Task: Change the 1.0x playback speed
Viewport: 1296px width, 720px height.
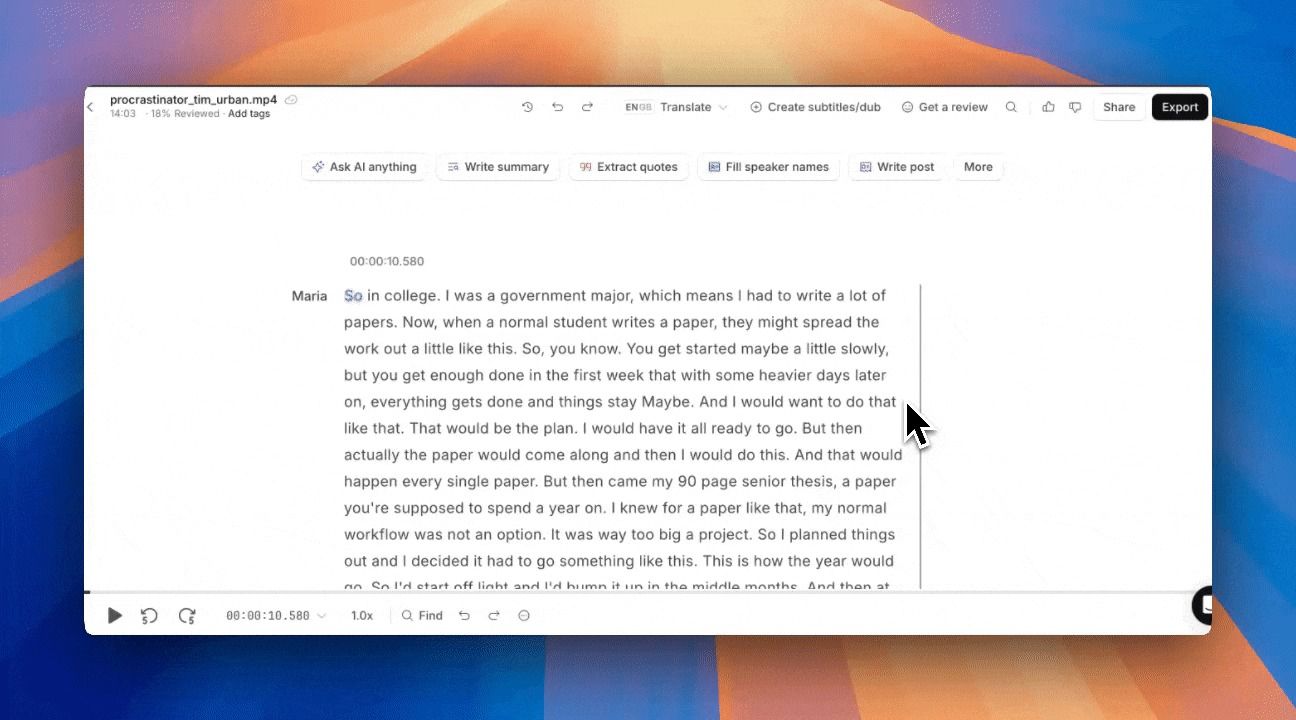Action: (x=362, y=616)
